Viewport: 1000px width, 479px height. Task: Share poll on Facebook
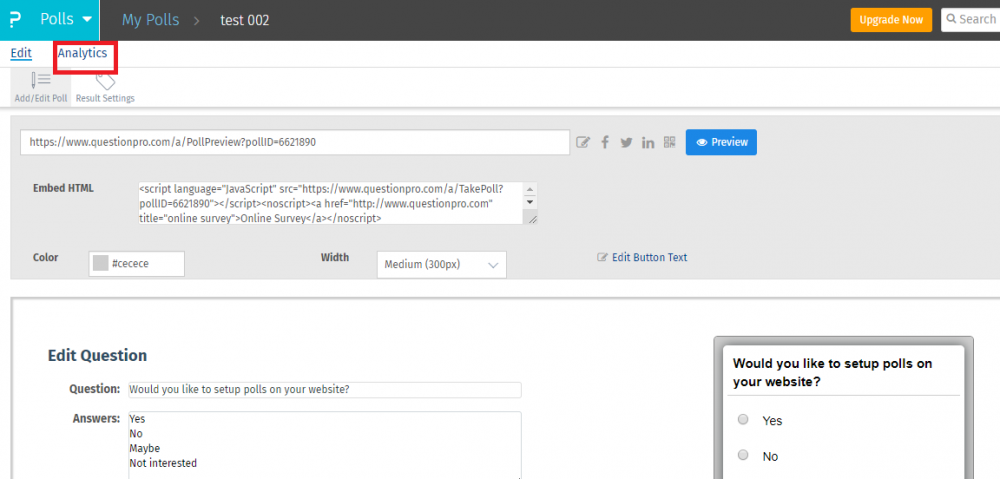[x=605, y=143]
